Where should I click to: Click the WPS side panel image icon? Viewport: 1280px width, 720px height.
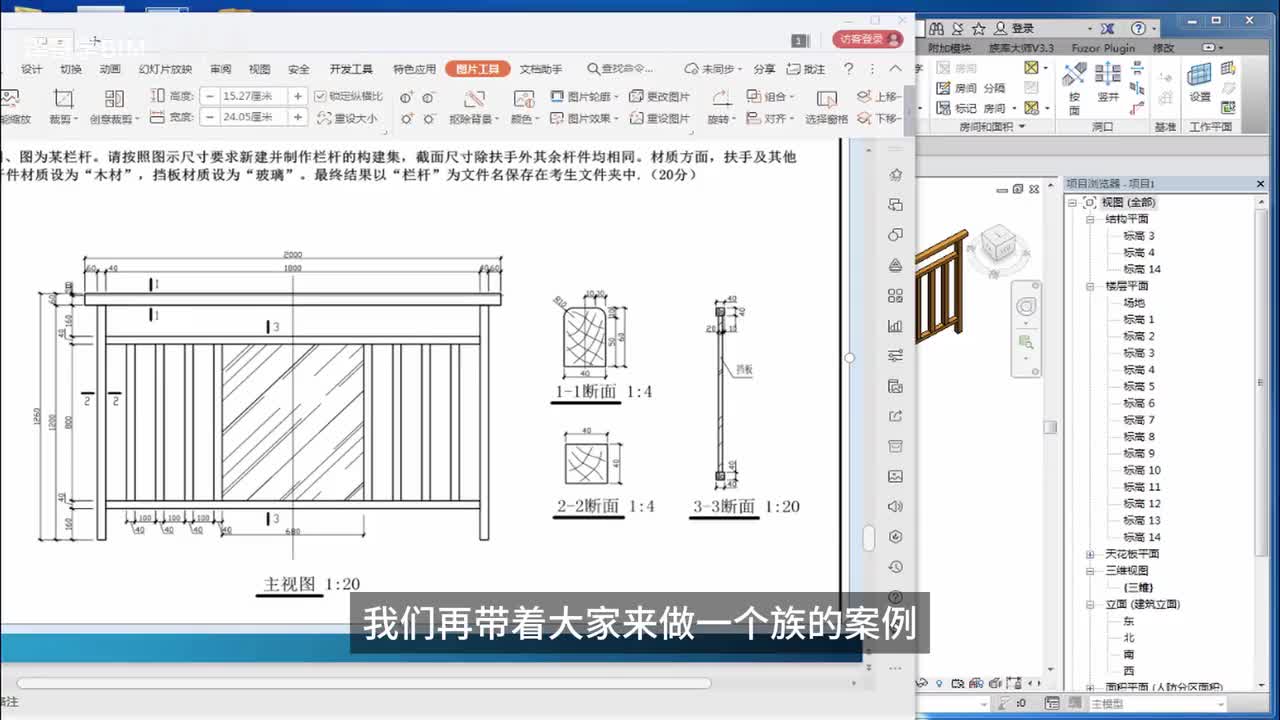click(x=895, y=476)
